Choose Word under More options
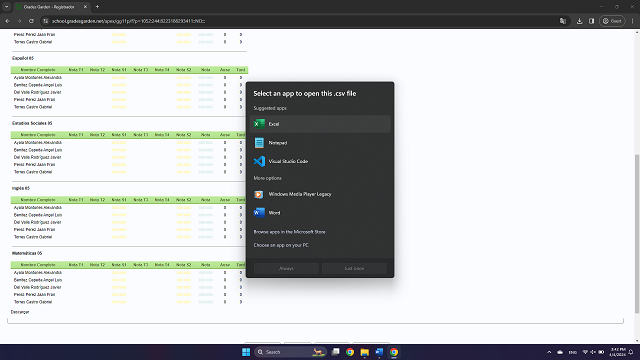 point(320,213)
